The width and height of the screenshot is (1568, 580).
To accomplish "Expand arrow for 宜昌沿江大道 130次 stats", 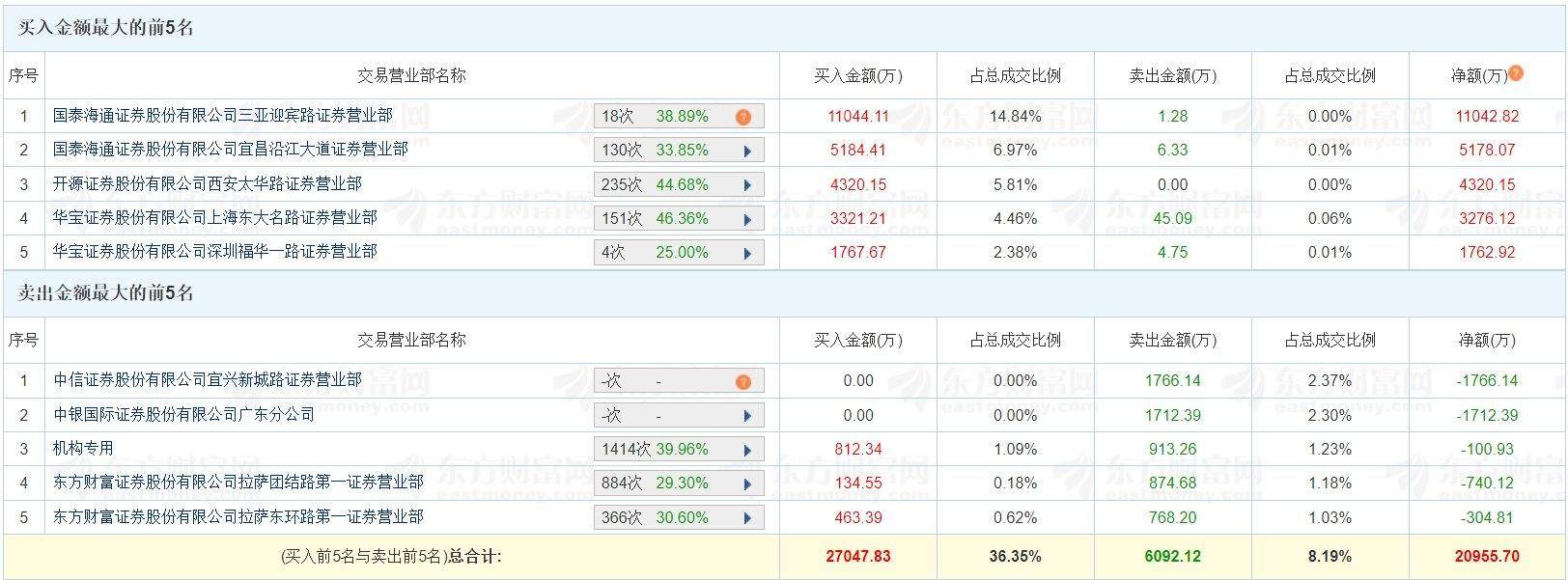I will pyautogui.click(x=747, y=152).
